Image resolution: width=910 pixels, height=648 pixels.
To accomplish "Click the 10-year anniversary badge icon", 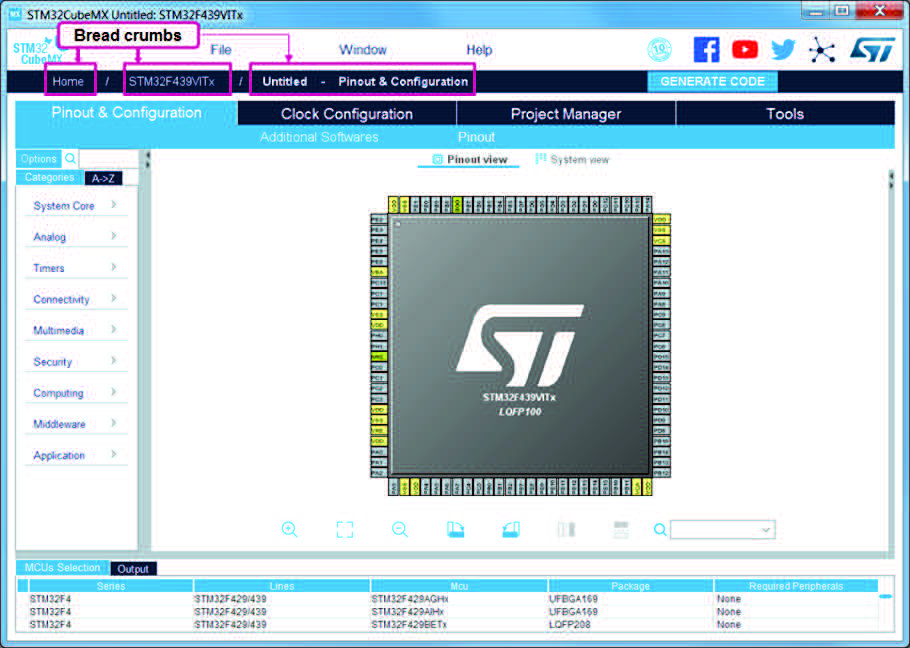I will [659, 50].
